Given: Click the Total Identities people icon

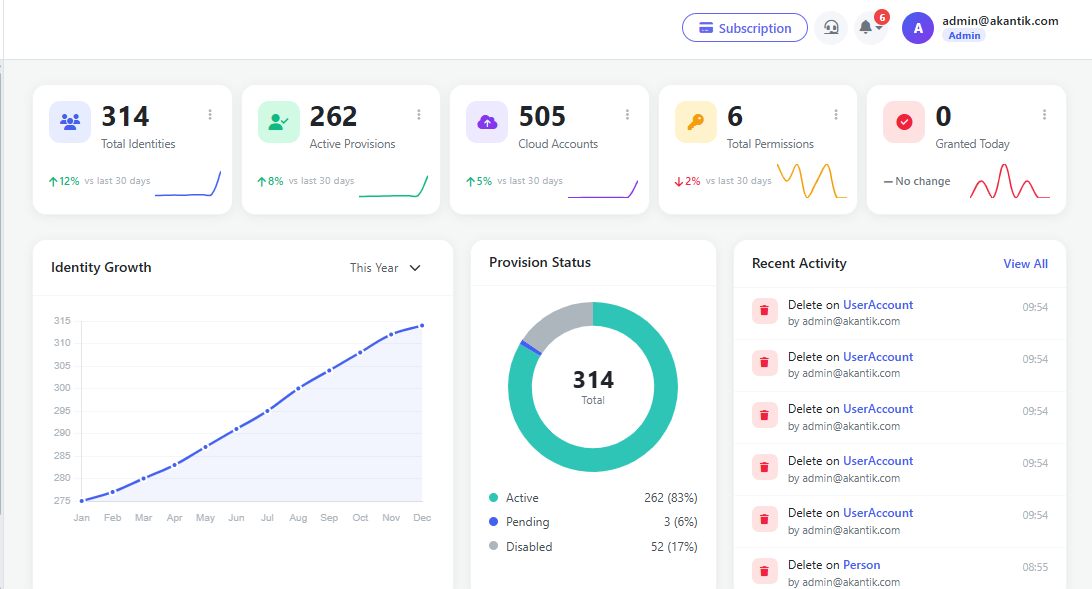Looking at the screenshot, I should [x=70, y=122].
